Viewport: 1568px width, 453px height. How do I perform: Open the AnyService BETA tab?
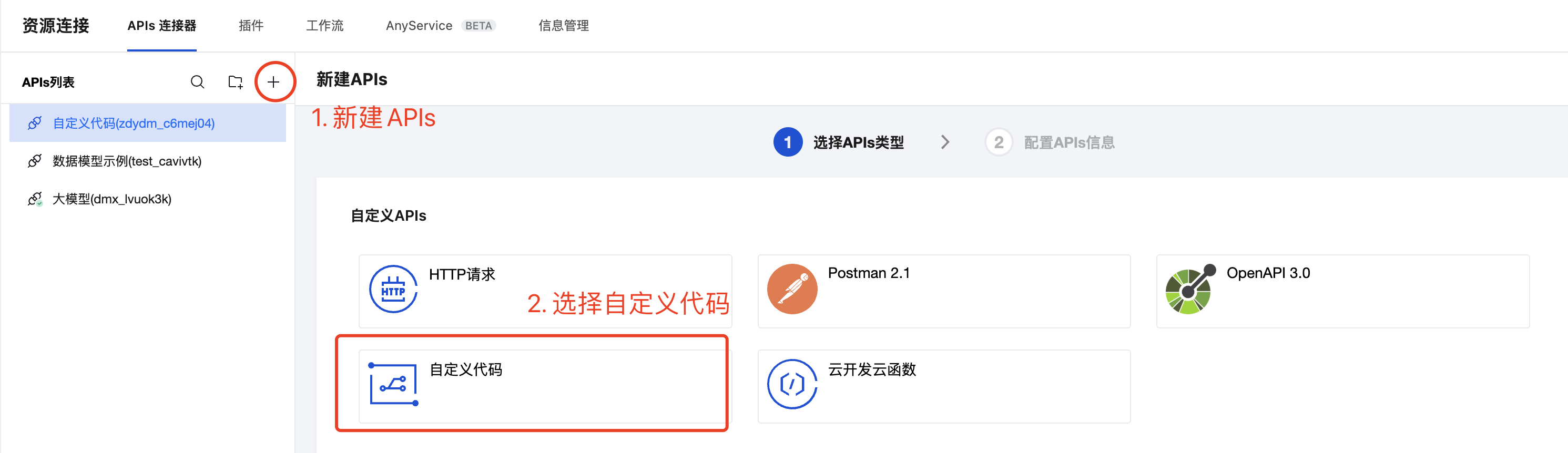[x=441, y=26]
